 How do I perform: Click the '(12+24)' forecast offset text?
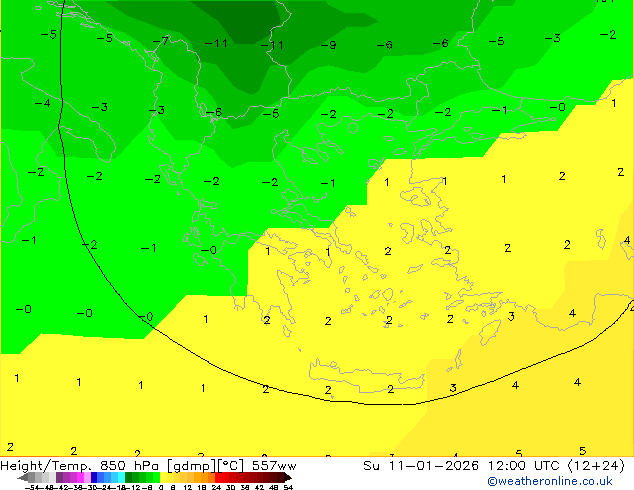tap(596, 466)
